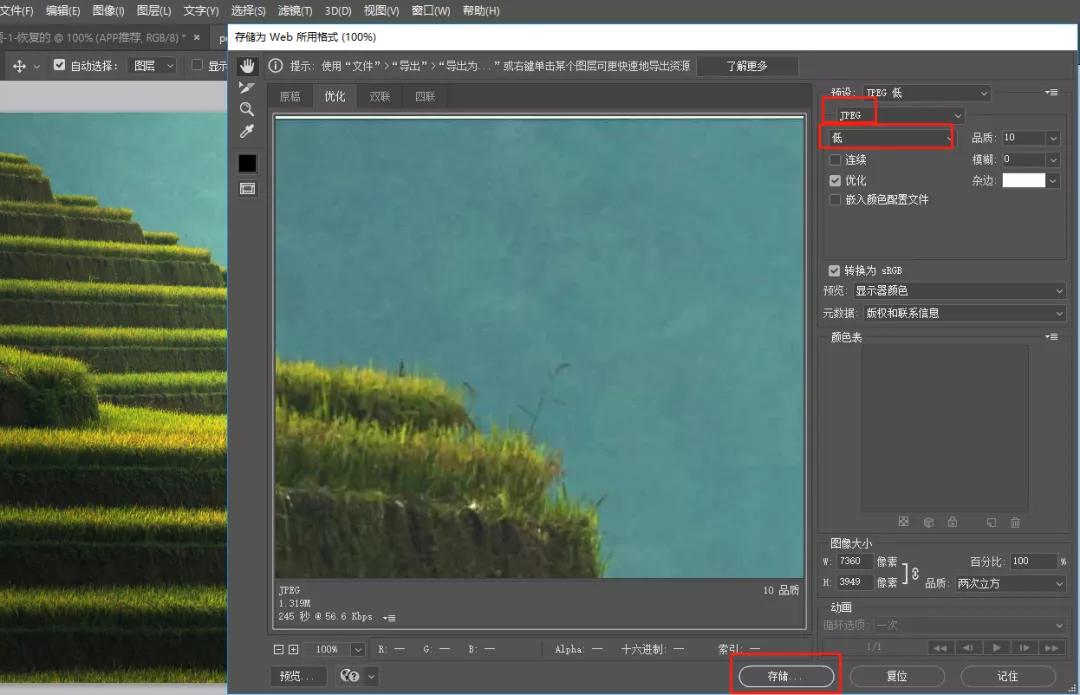1080x695 pixels.
Task: Switch to the 双联 tab
Action: coord(378,96)
